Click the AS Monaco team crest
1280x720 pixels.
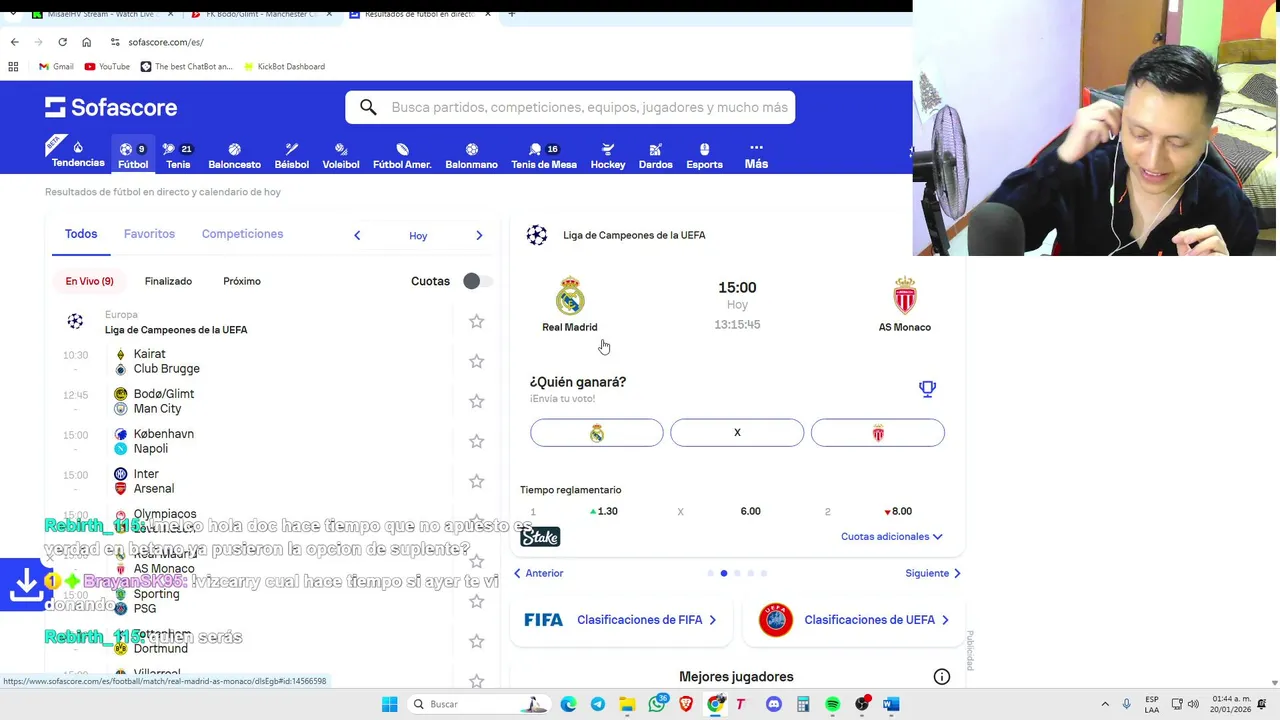[905, 296]
